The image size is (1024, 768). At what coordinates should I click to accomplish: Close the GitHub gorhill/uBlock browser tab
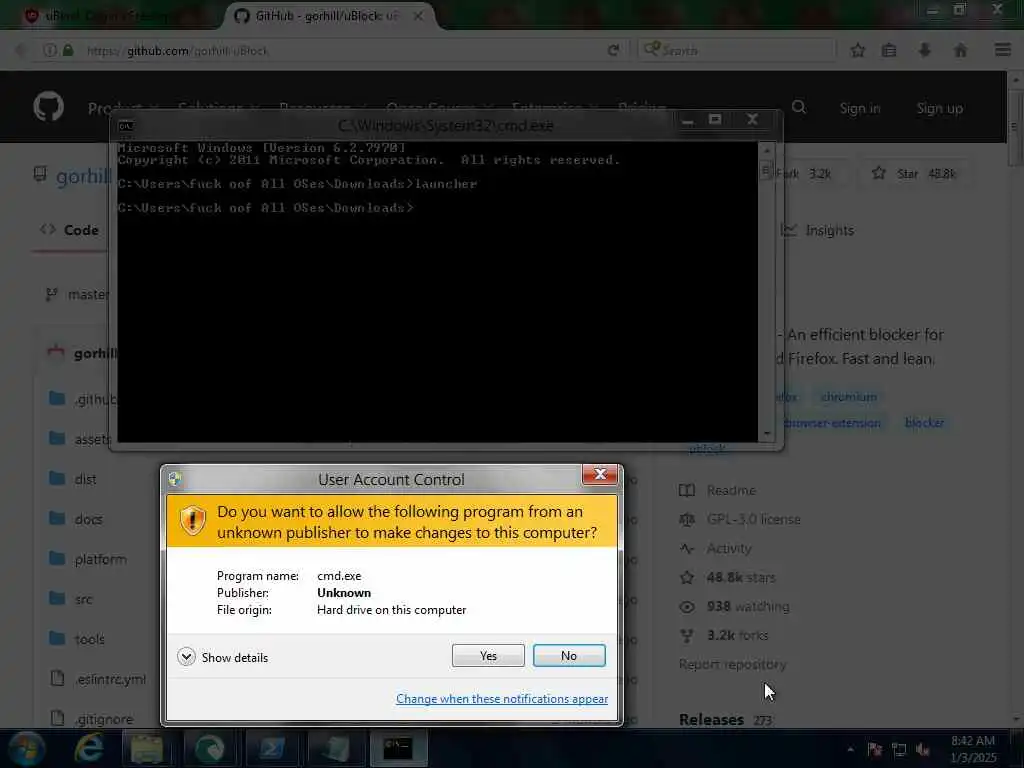point(418,16)
